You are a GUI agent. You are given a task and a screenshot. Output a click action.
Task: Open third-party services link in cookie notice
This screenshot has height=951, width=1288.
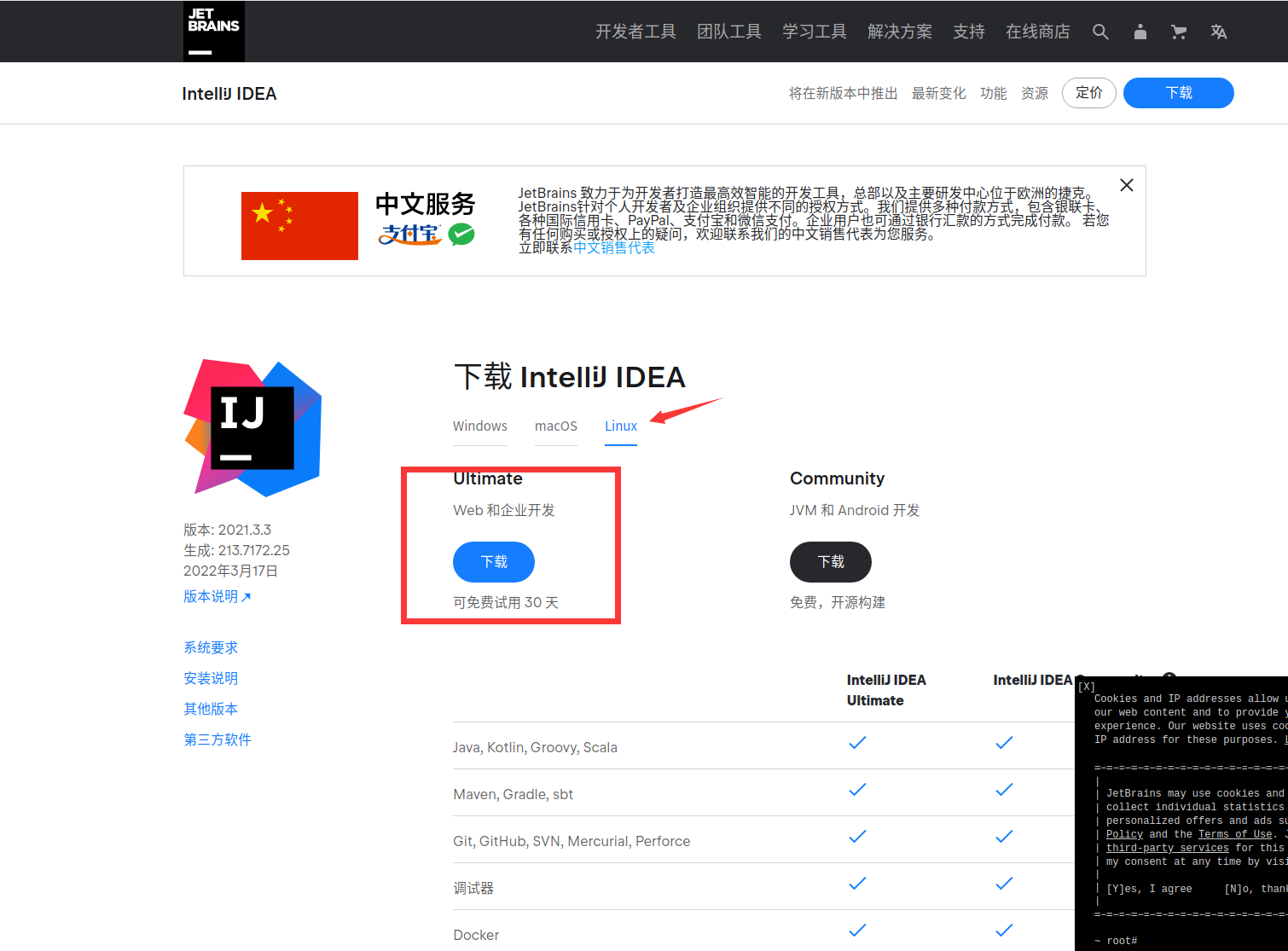click(1168, 848)
